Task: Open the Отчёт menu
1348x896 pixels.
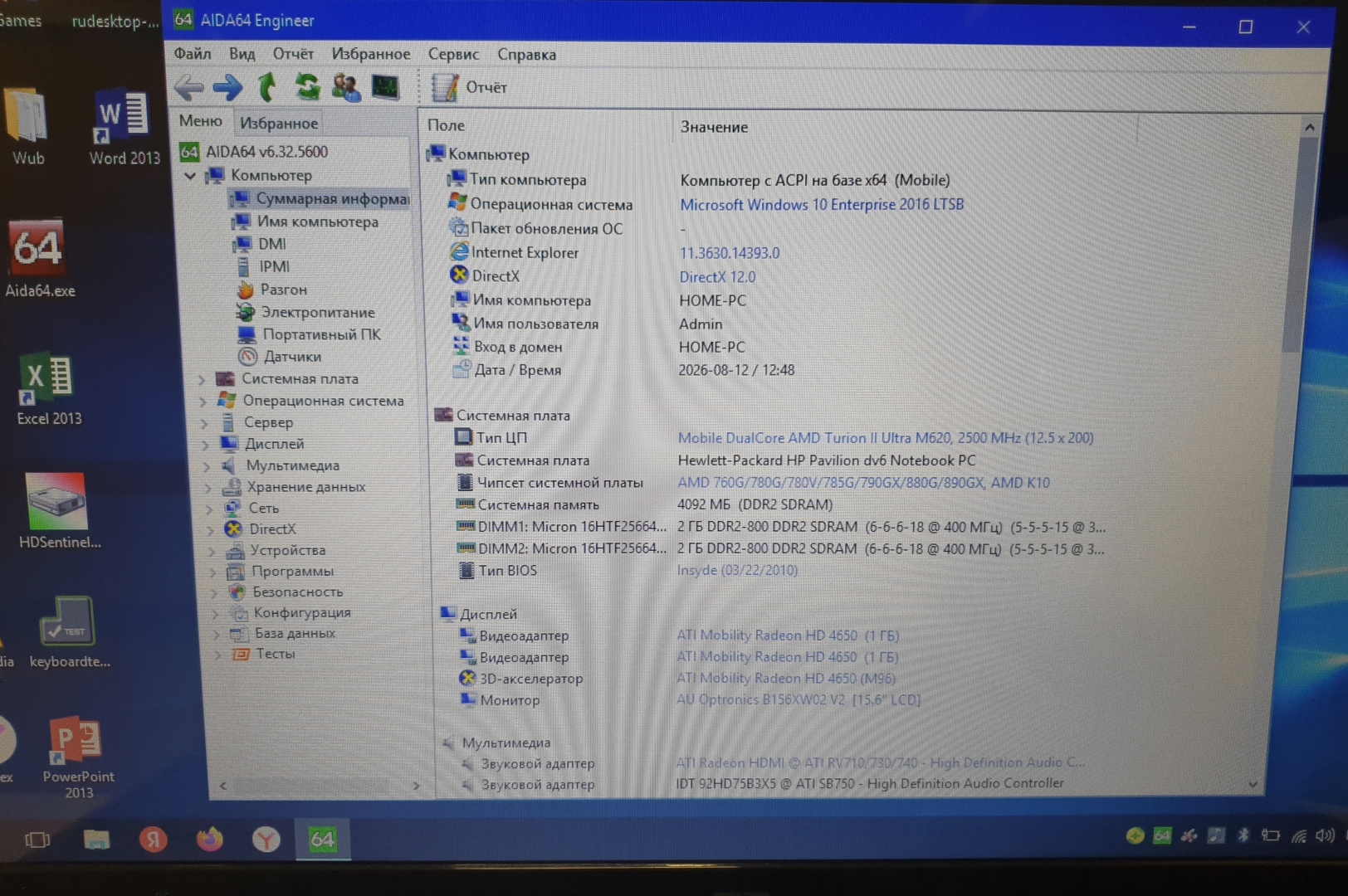Action: click(293, 54)
